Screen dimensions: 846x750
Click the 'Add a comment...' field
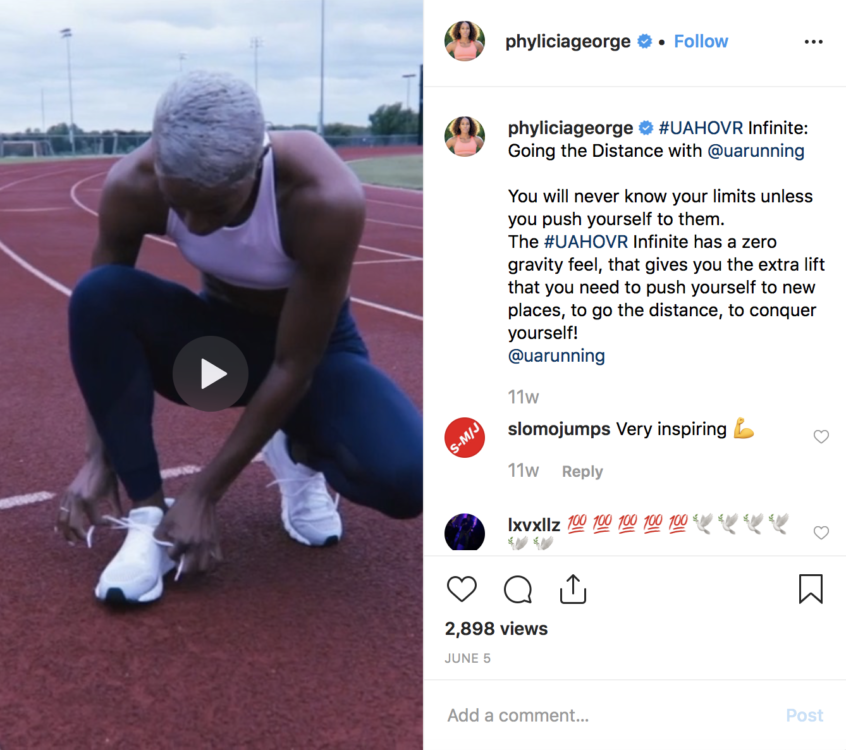(610, 715)
